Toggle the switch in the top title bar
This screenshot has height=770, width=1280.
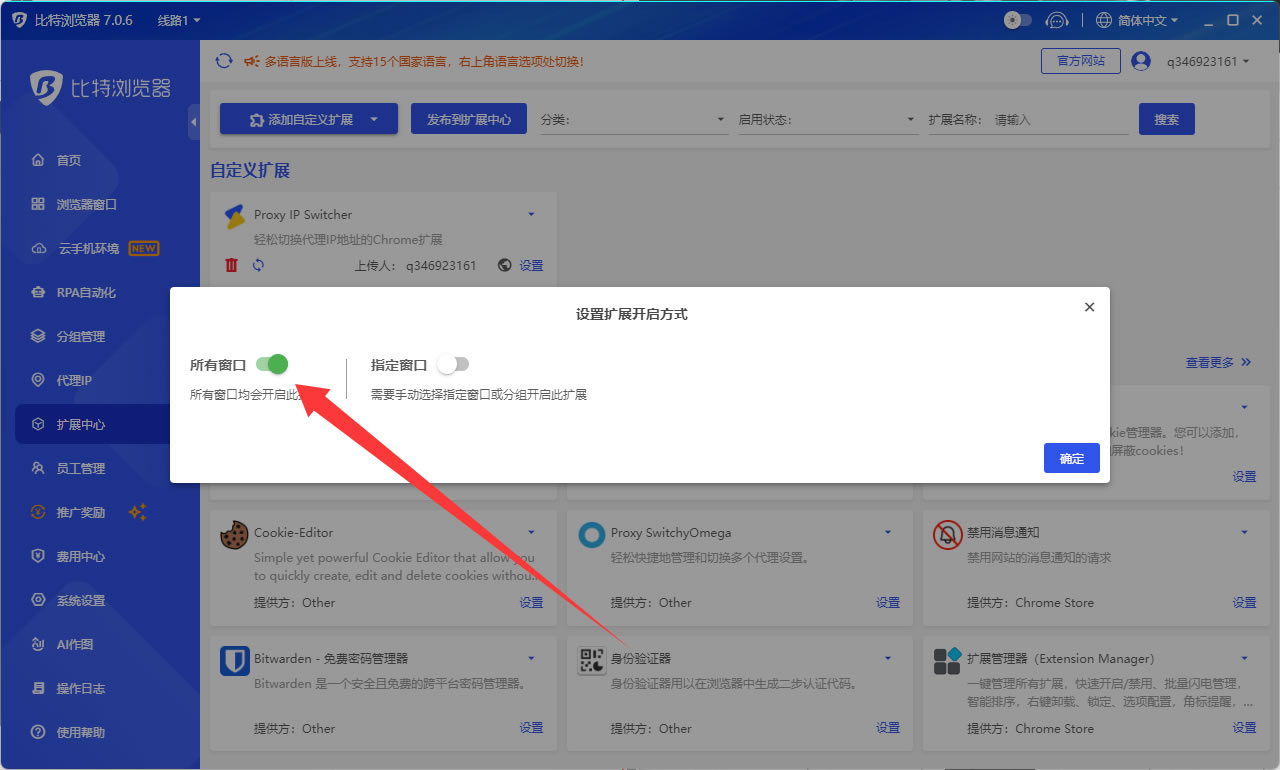1018,20
